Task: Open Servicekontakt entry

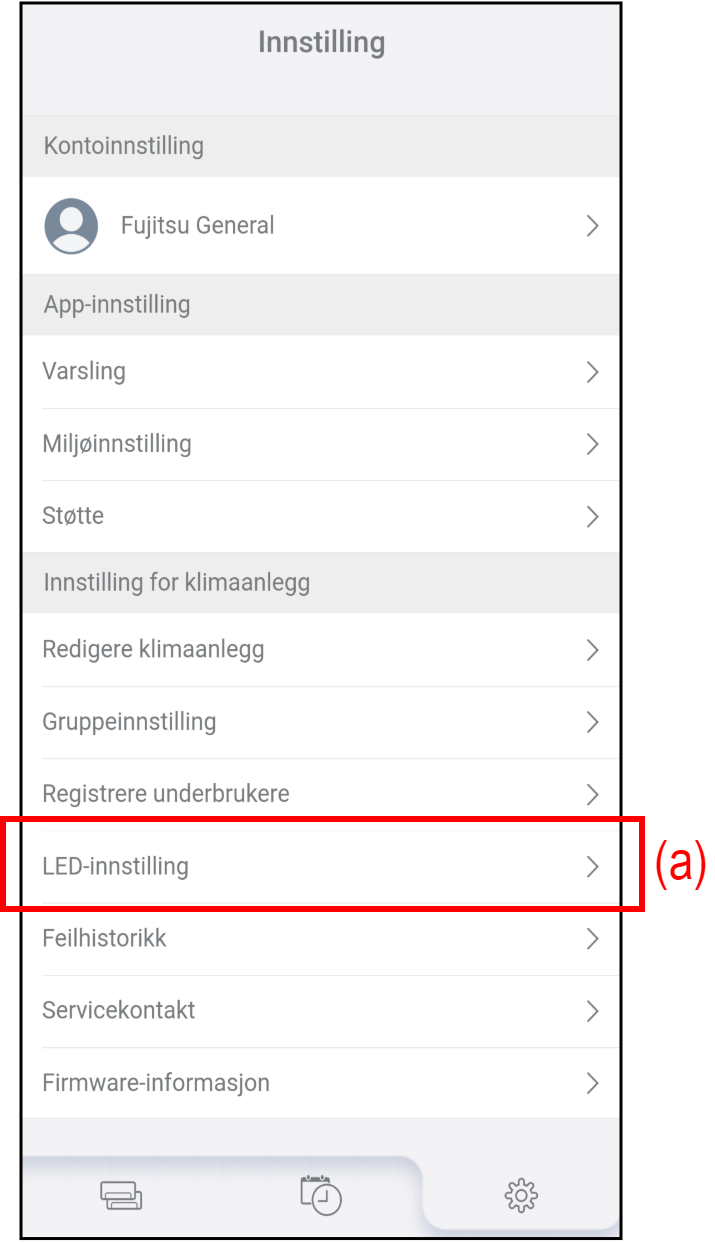Action: (119, 1010)
